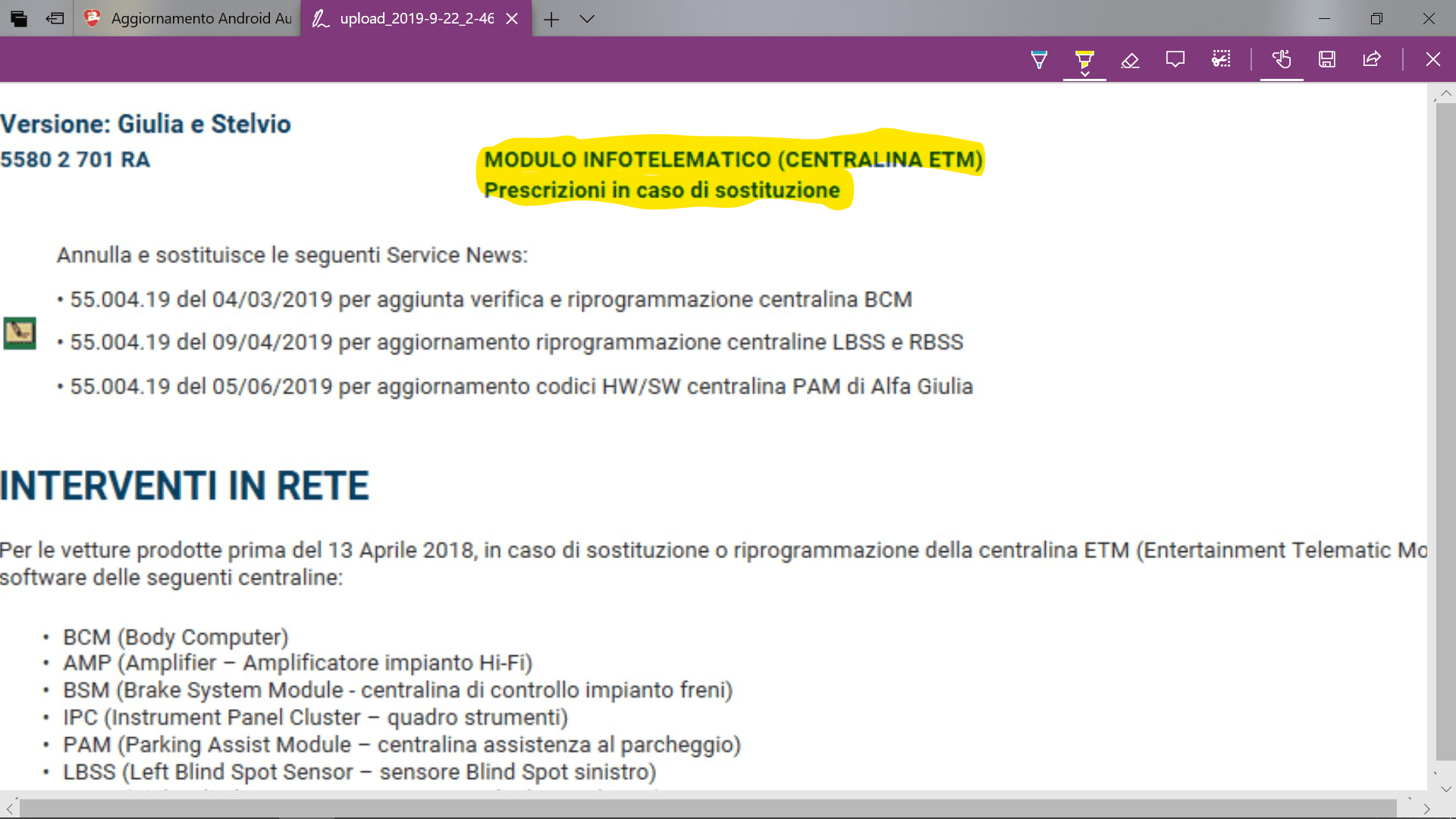This screenshot has height=819, width=1456.
Task: Toggle Touch writing mode
Action: (x=1282, y=59)
